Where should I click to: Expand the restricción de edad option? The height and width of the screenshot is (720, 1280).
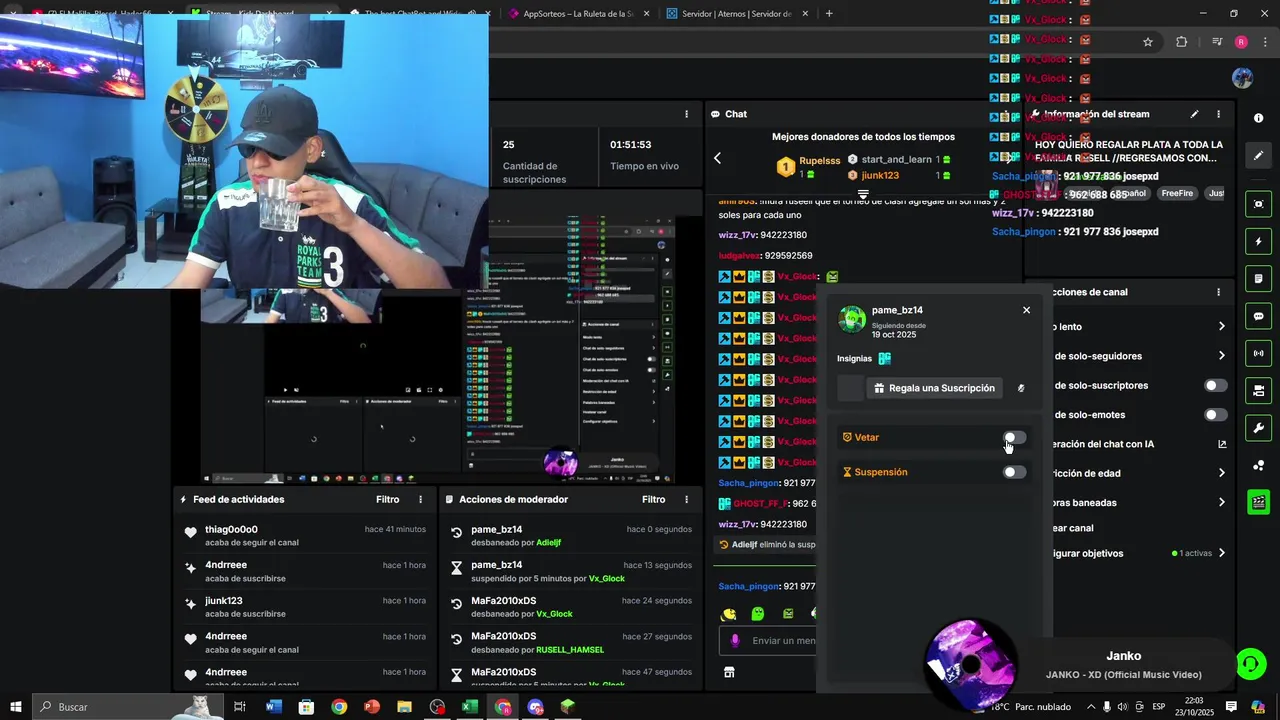click(x=1221, y=473)
